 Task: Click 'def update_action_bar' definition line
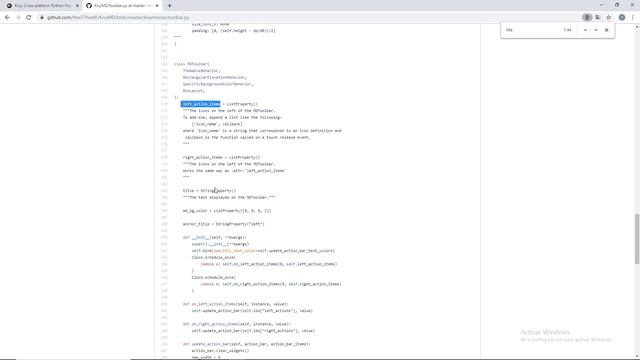pos(246,344)
